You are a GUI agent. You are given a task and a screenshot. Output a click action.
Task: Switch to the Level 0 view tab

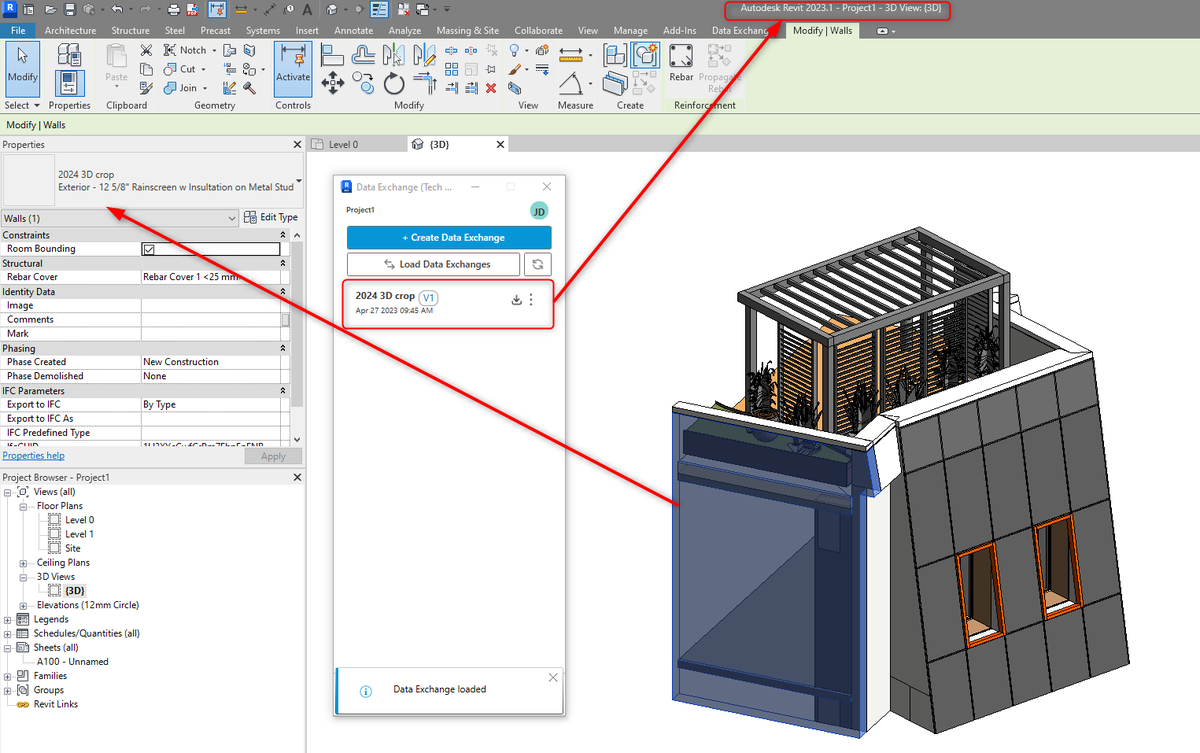tap(343, 145)
